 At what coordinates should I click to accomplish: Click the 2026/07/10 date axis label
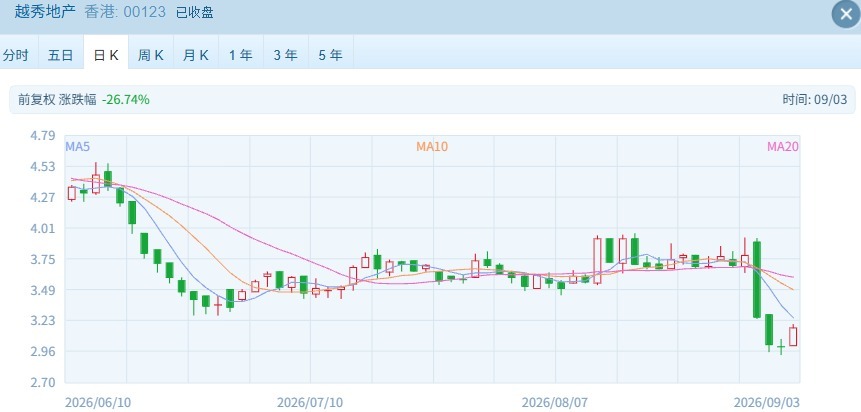click(310, 402)
